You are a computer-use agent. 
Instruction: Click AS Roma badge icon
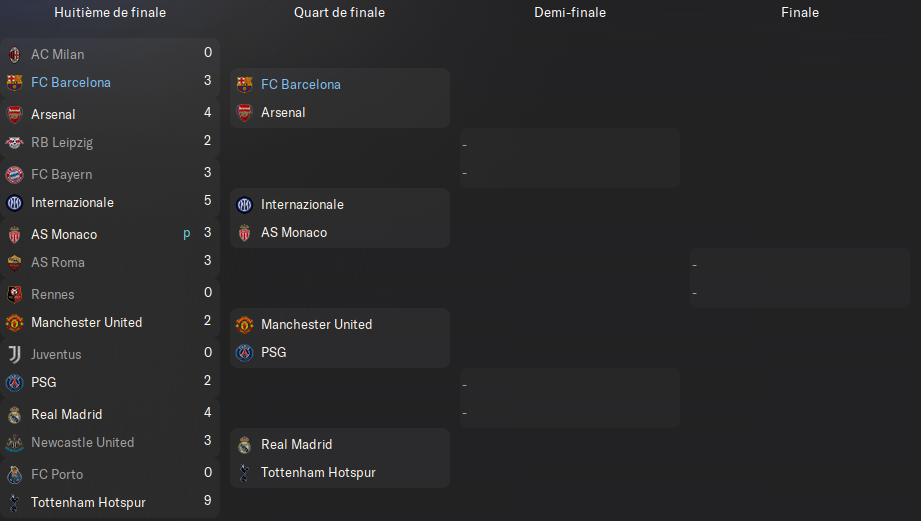pyautogui.click(x=15, y=263)
